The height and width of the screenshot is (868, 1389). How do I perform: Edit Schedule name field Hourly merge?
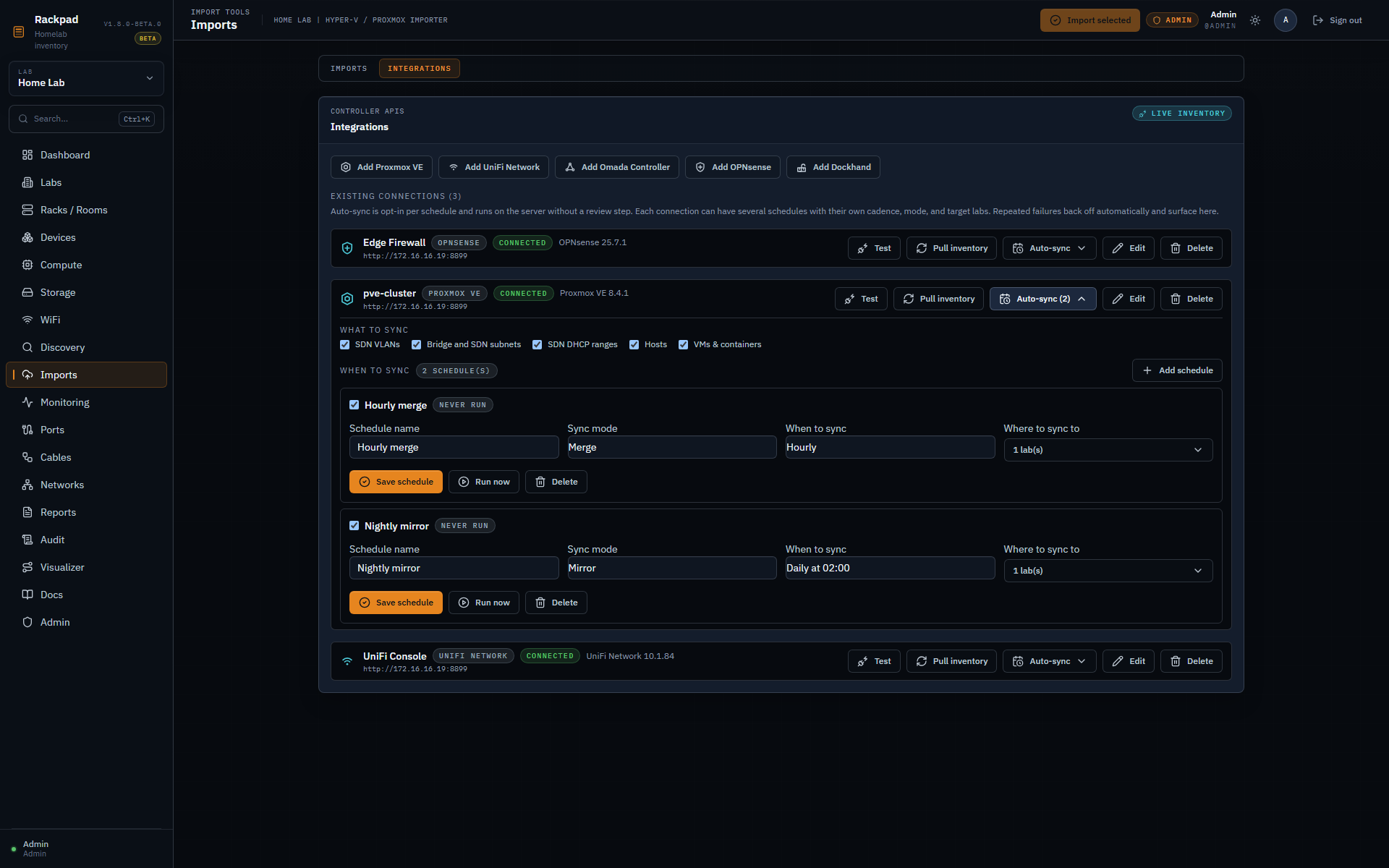click(454, 447)
